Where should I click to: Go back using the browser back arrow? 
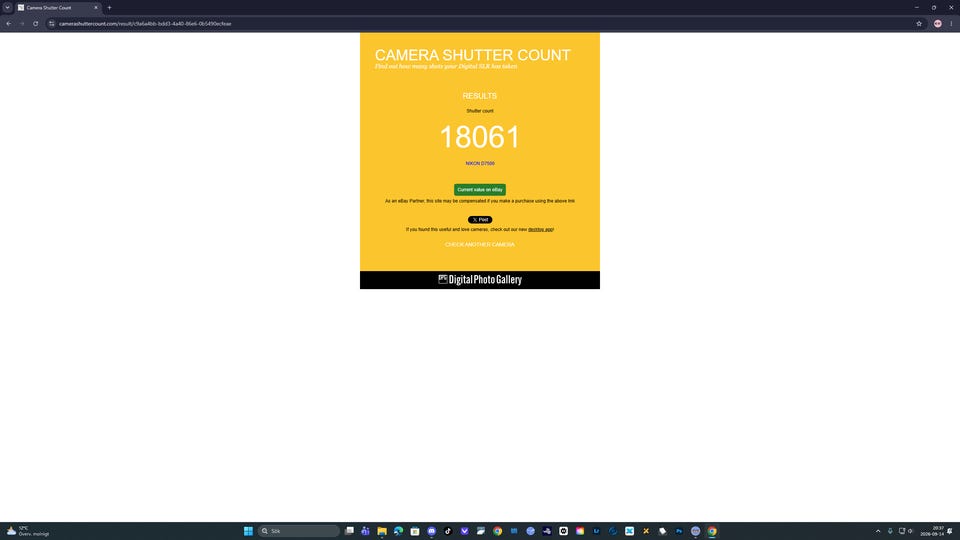[x=9, y=24]
